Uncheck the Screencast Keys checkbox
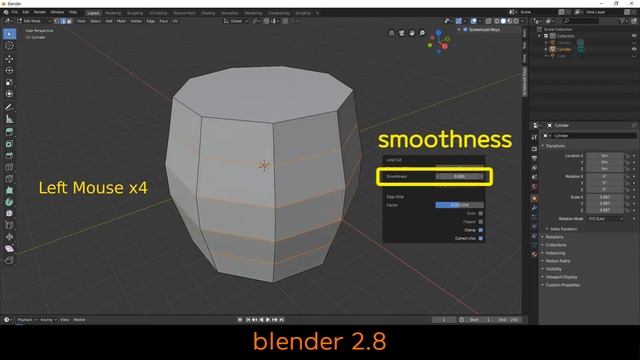 (x=465, y=30)
